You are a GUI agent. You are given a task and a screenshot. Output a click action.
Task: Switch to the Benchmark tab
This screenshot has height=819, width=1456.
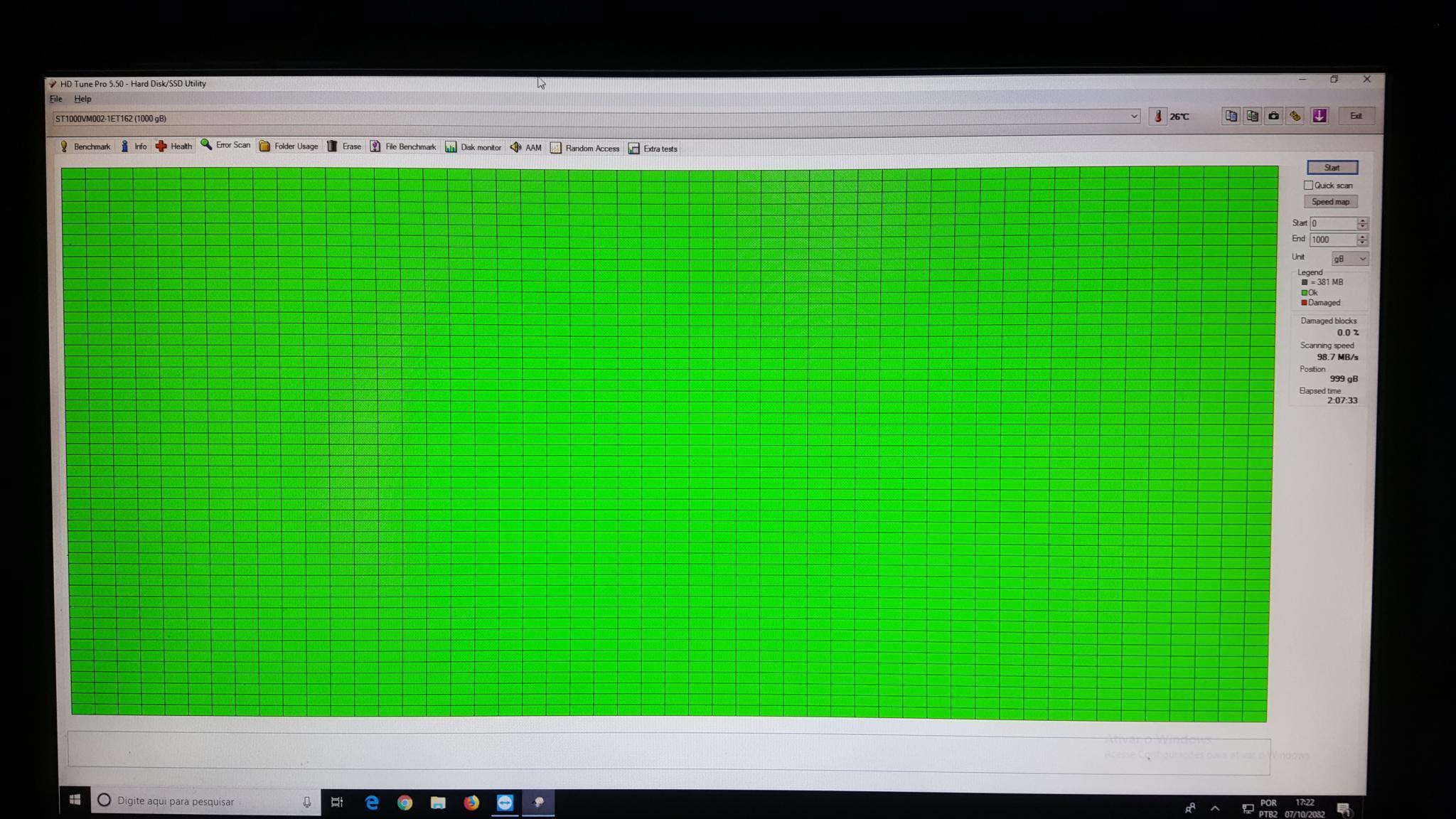(85, 146)
